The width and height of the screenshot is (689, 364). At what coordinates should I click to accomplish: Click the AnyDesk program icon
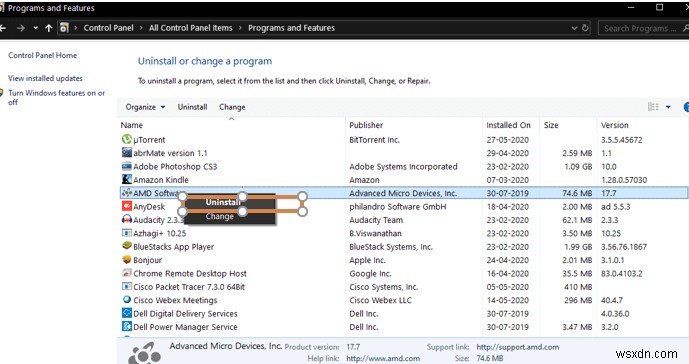[x=127, y=206]
